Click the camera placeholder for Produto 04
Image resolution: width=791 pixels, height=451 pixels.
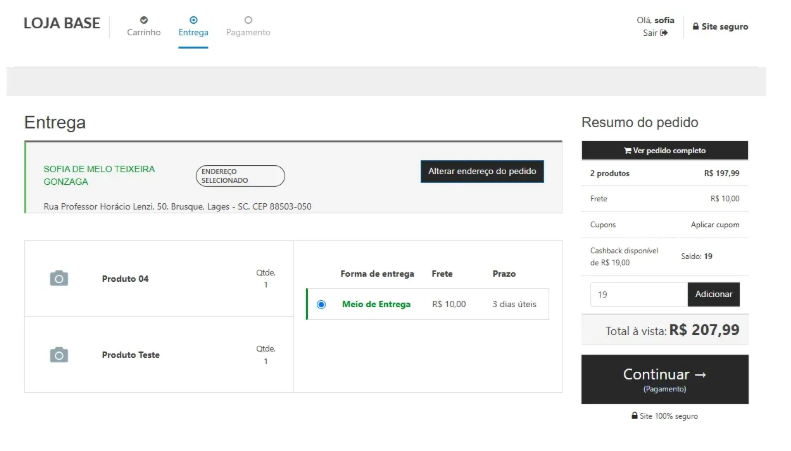point(59,278)
